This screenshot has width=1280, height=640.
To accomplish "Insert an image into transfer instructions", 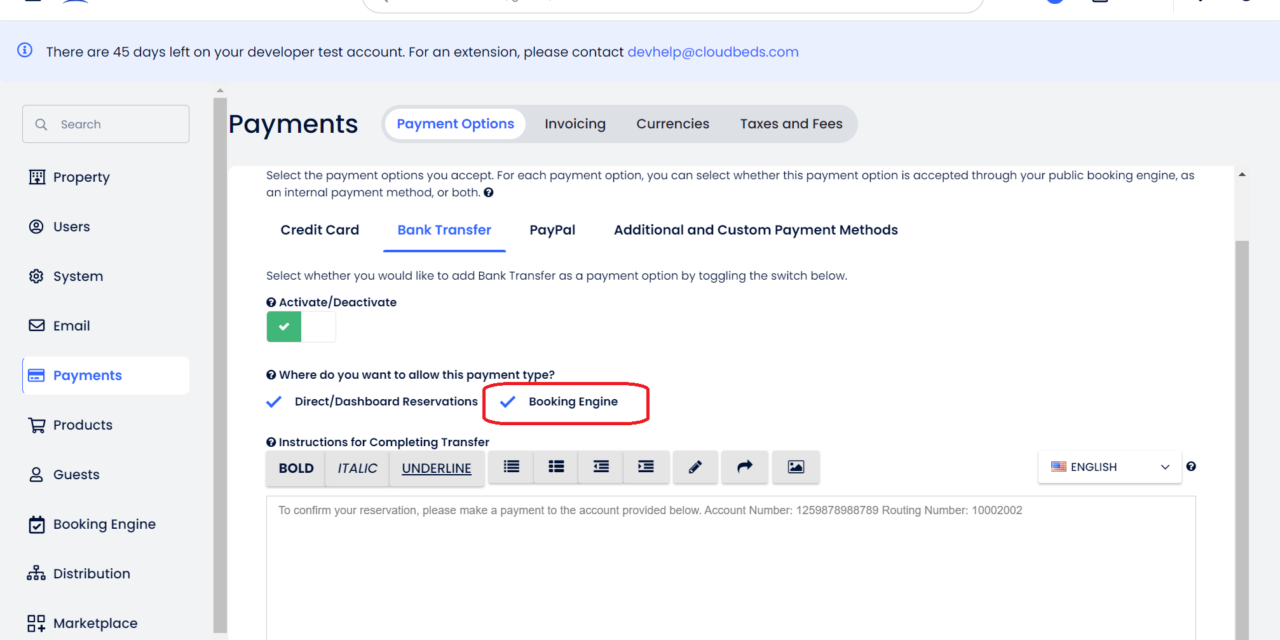I will click(796, 467).
